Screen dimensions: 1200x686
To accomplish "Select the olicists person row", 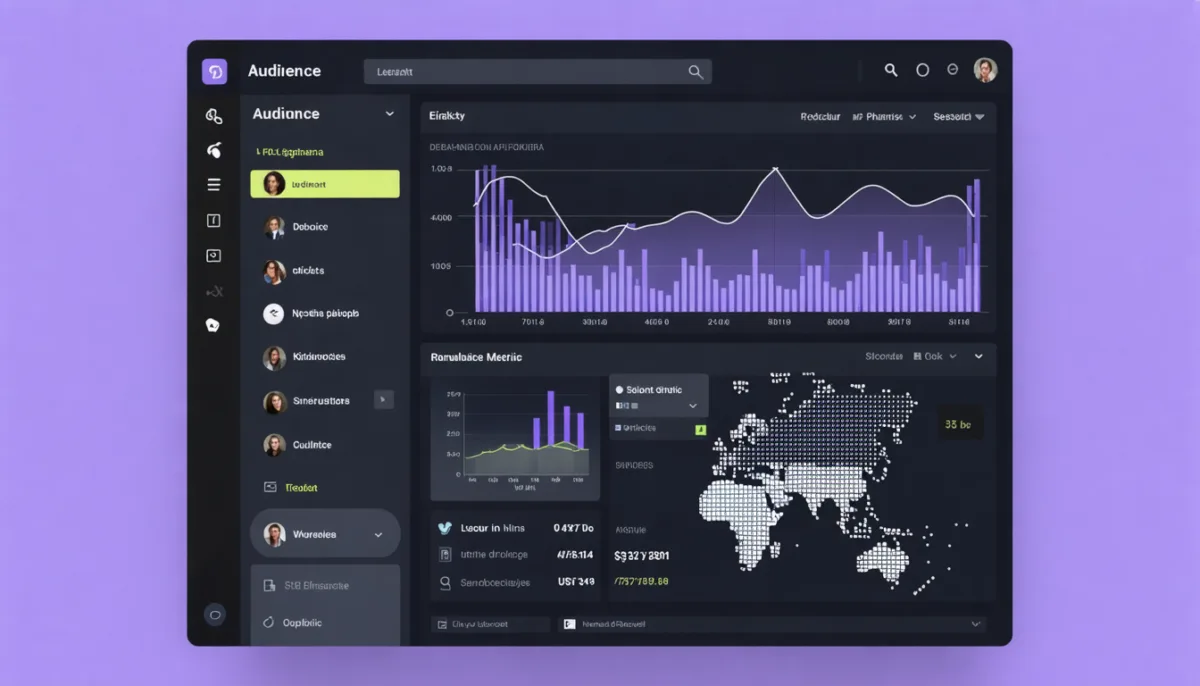I will tap(325, 271).
